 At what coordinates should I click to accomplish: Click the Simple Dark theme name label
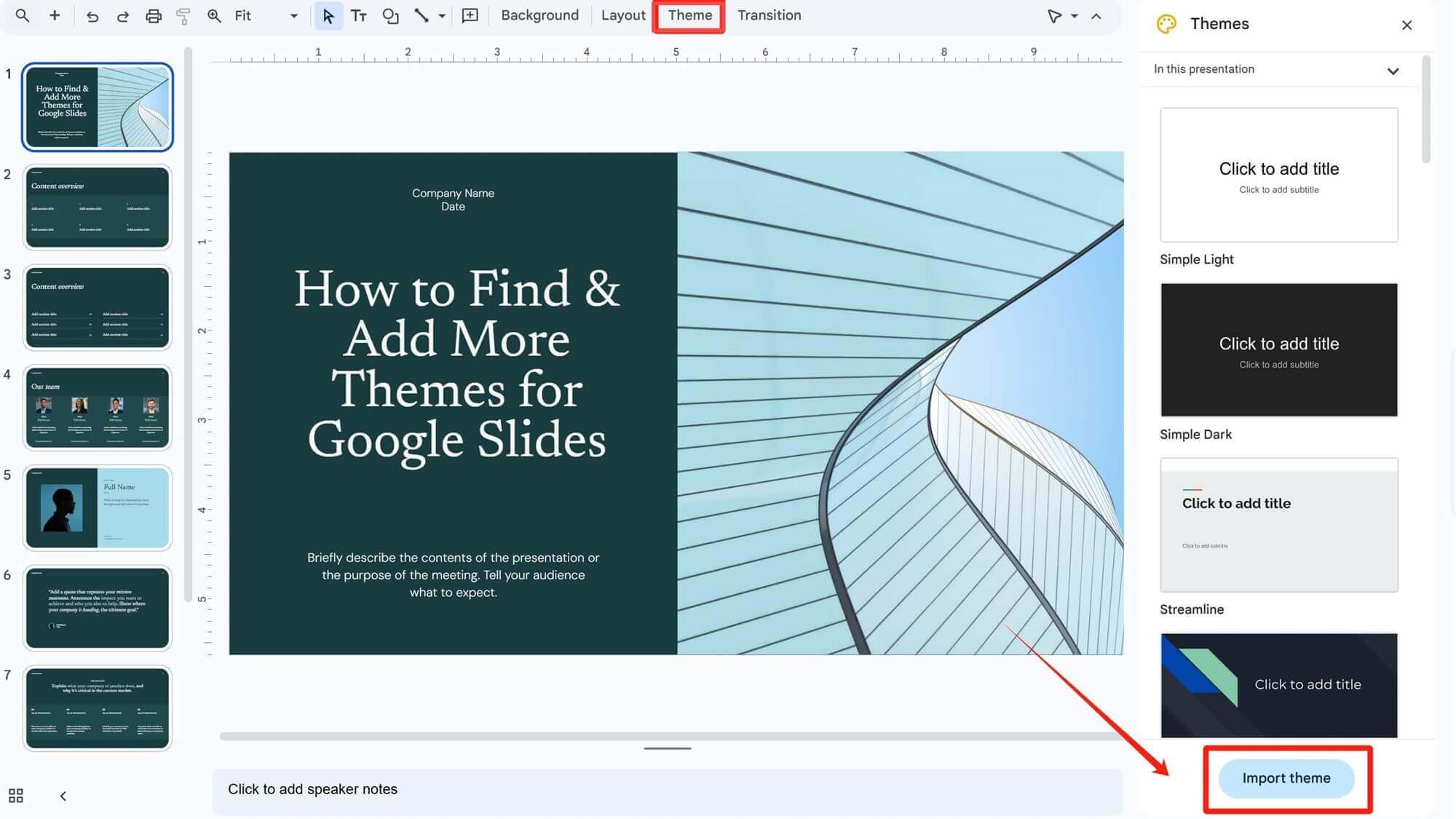click(x=1195, y=435)
